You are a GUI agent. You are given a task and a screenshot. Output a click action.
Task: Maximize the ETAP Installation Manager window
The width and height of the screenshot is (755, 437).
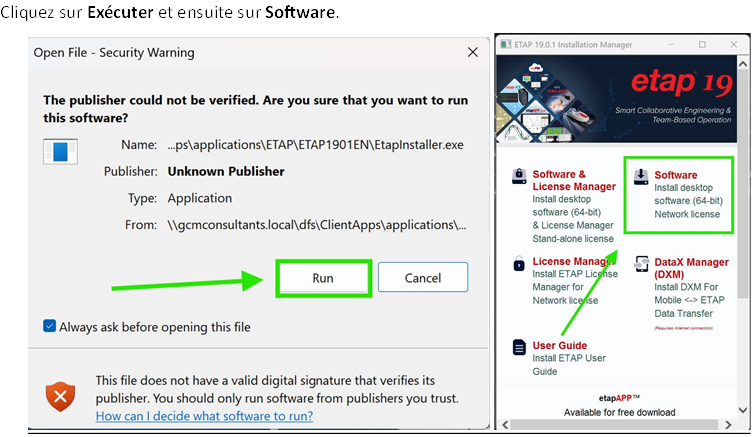703,44
